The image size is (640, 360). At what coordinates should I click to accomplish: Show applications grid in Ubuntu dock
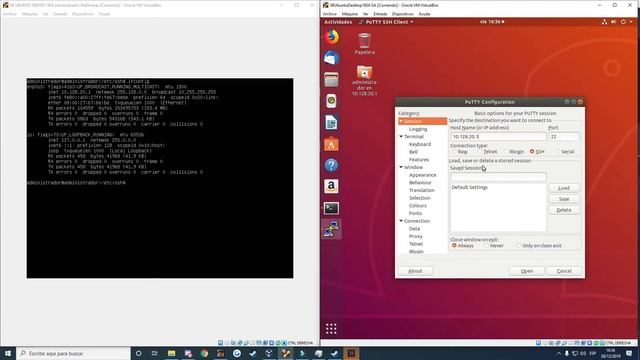click(331, 329)
